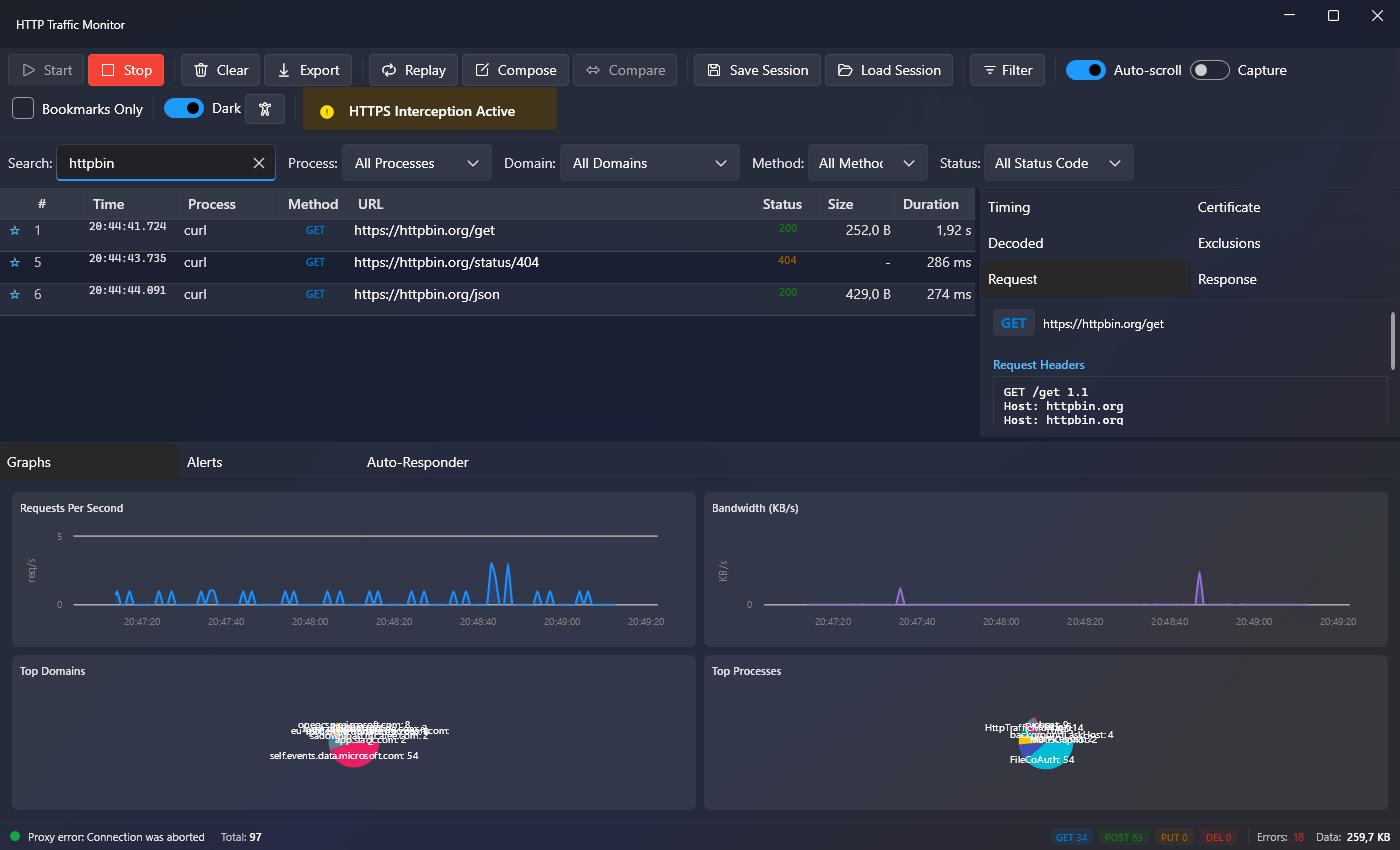Star the httpbin.org/status/404 row
The height and width of the screenshot is (850, 1400).
coord(15,263)
